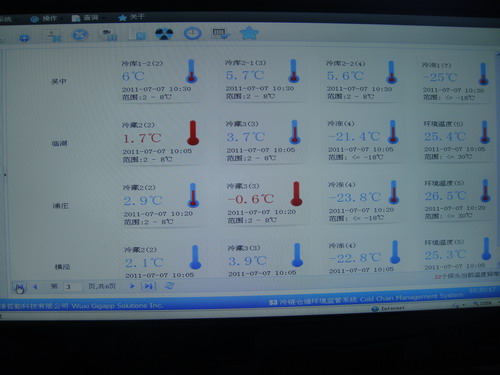Click the blue circular X toolbar icon

(80, 35)
